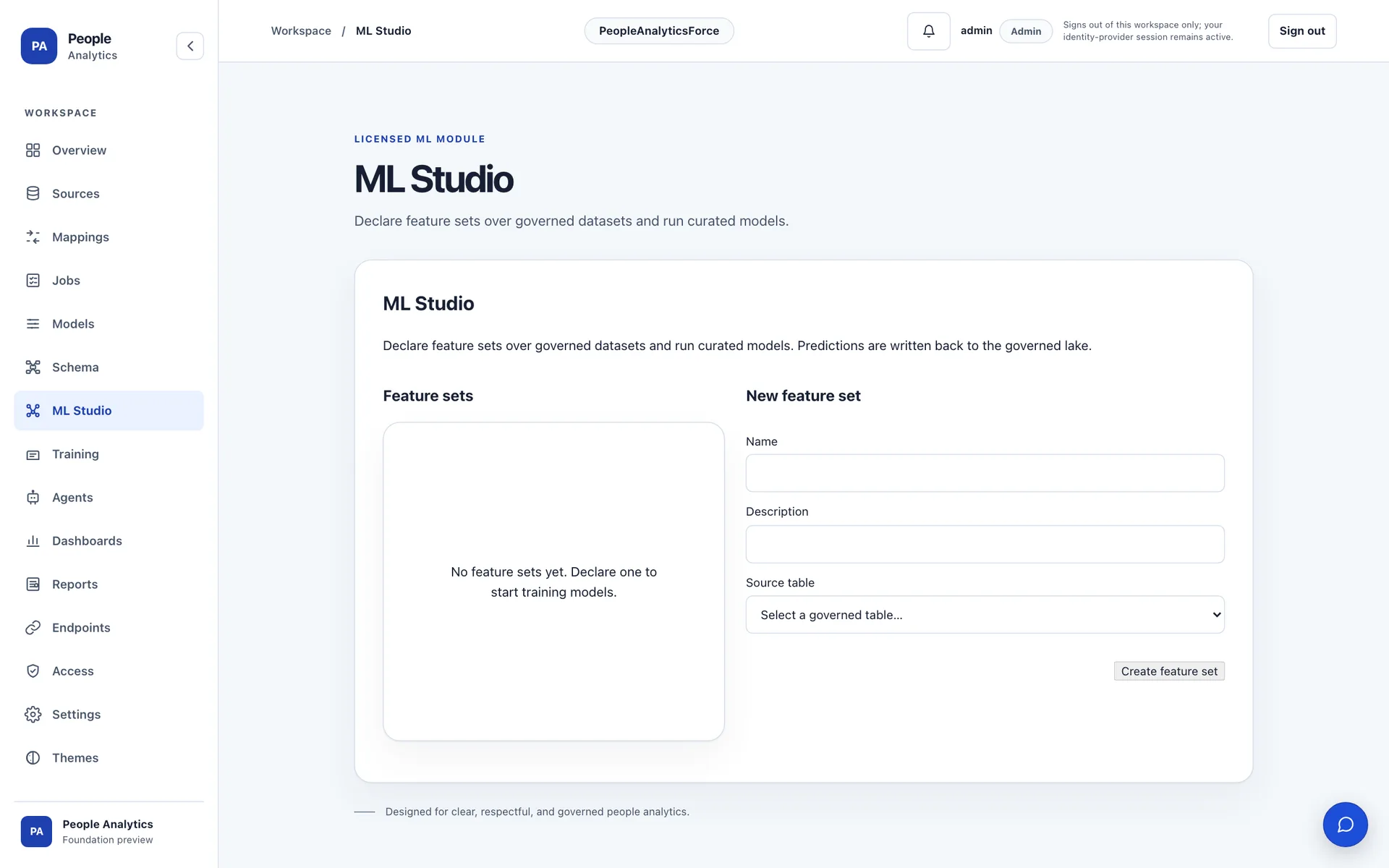Click the Sign out button
This screenshot has height=868, width=1389.
[x=1301, y=31]
